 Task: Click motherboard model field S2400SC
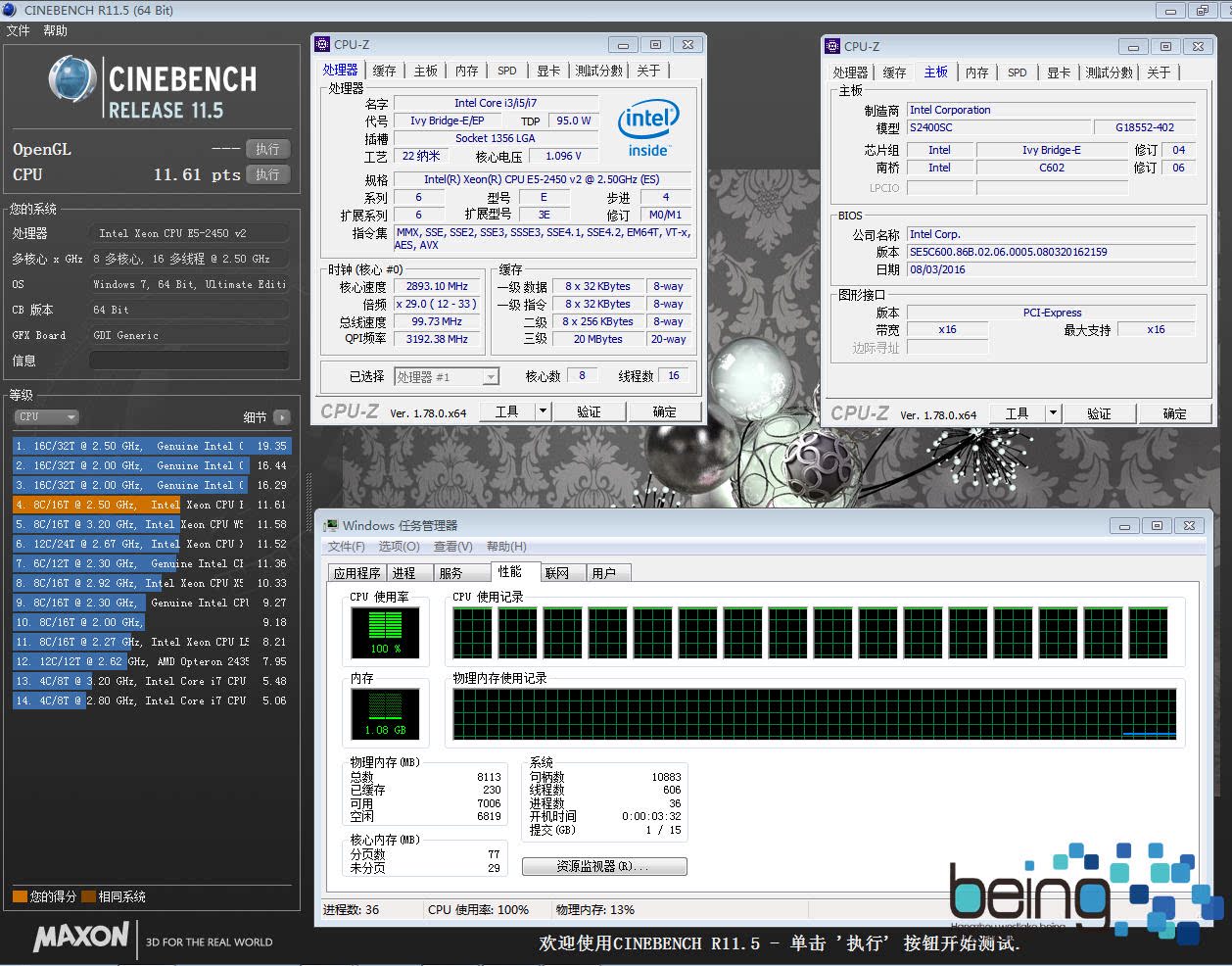tap(1000, 127)
